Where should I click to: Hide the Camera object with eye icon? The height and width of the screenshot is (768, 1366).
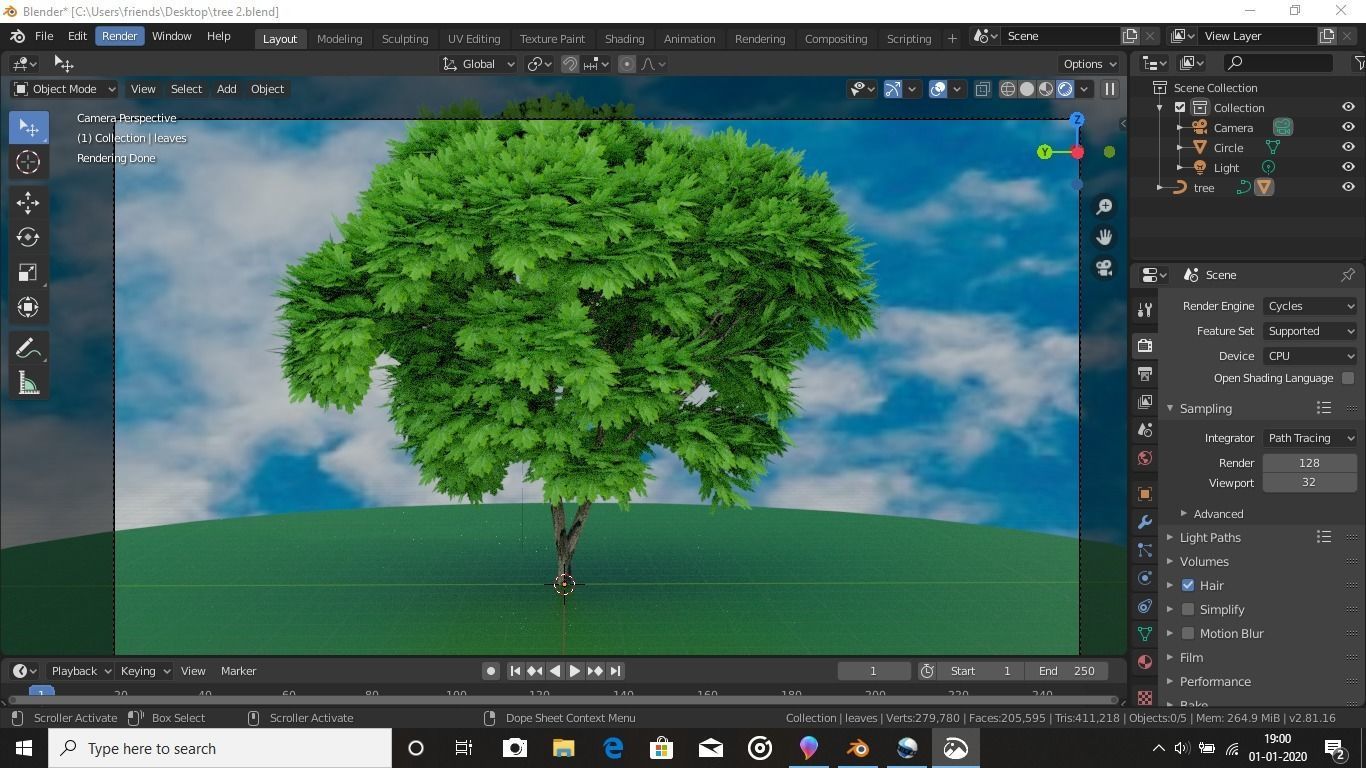pos(1348,127)
